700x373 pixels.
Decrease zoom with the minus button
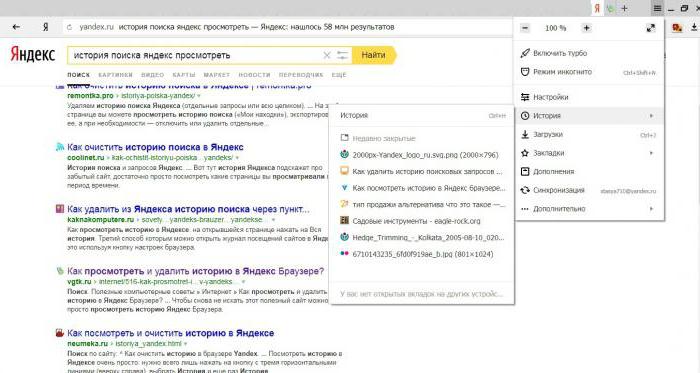click(525, 28)
